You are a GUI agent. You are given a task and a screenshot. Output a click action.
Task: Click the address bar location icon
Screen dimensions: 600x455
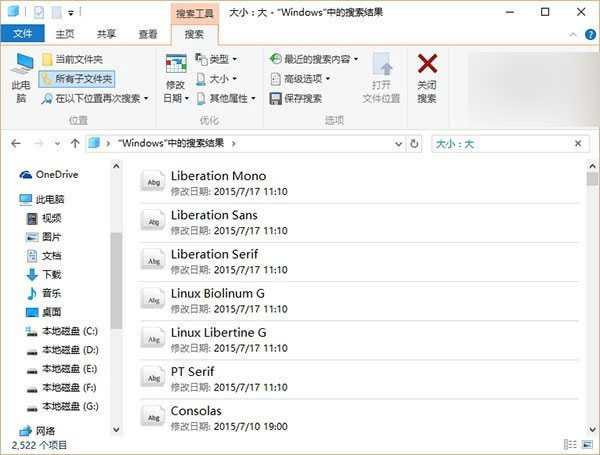click(94, 144)
